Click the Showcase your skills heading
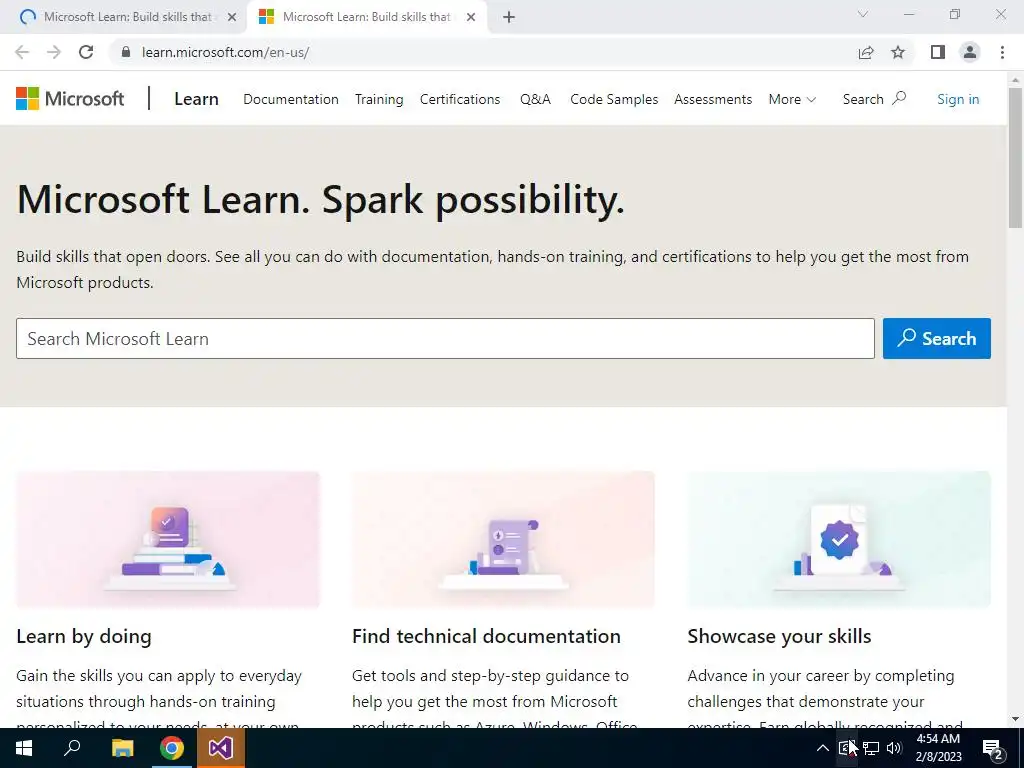This screenshot has height=768, width=1024. pyautogui.click(x=779, y=636)
